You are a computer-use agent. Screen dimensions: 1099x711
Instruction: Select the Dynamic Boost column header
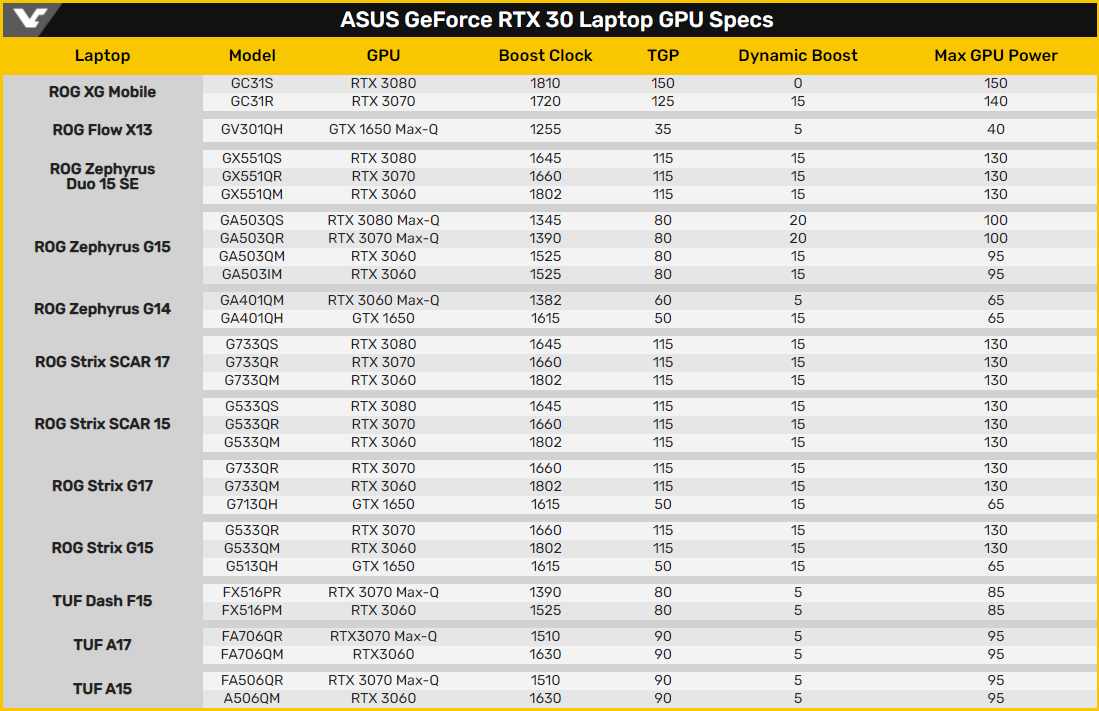[x=798, y=55]
